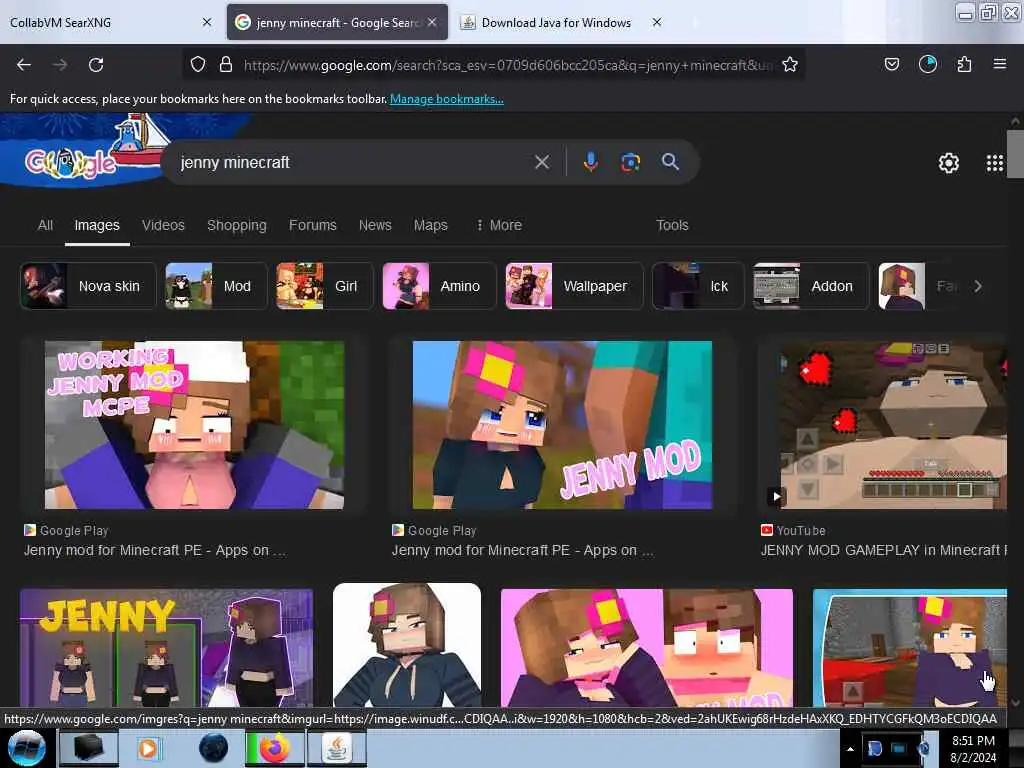Go back to the previous page

click(x=24, y=65)
